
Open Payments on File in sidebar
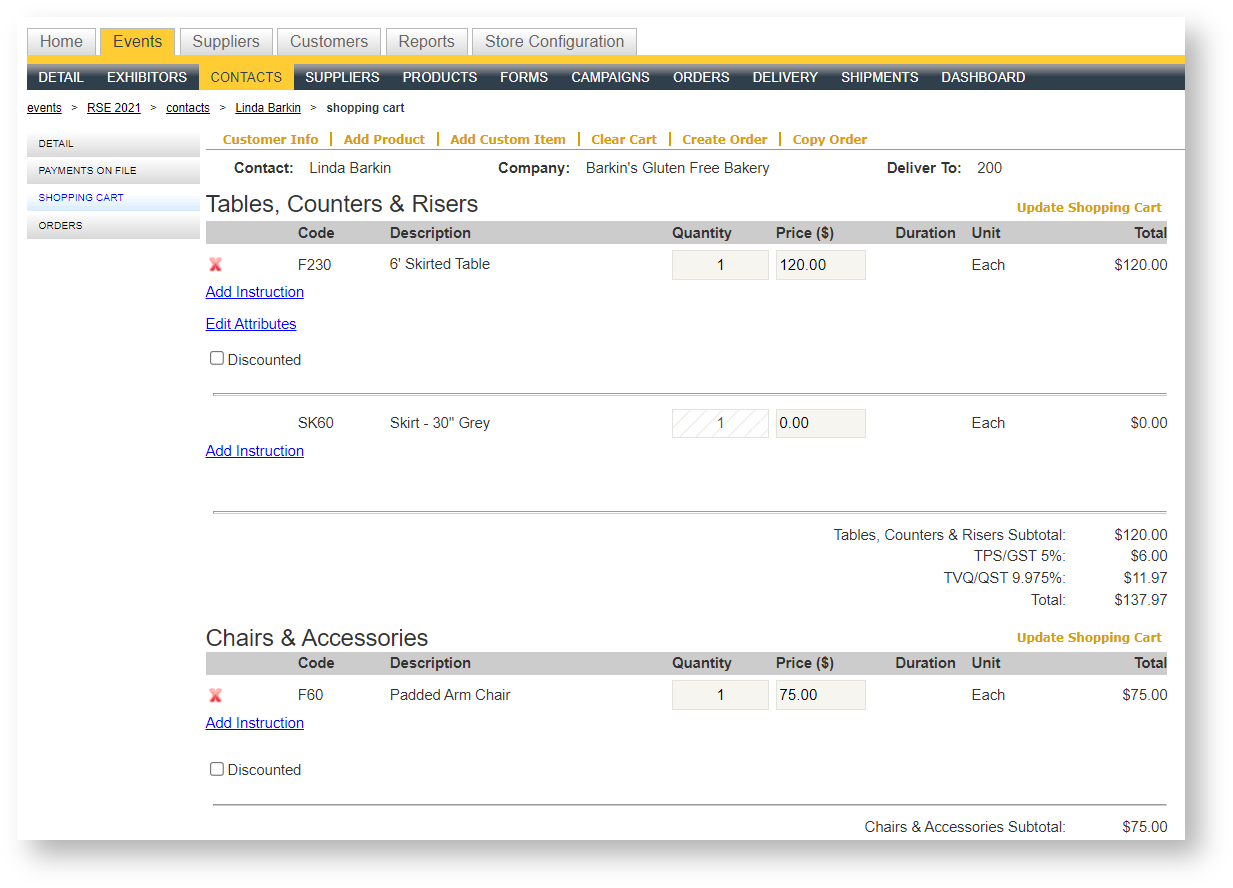pos(88,171)
